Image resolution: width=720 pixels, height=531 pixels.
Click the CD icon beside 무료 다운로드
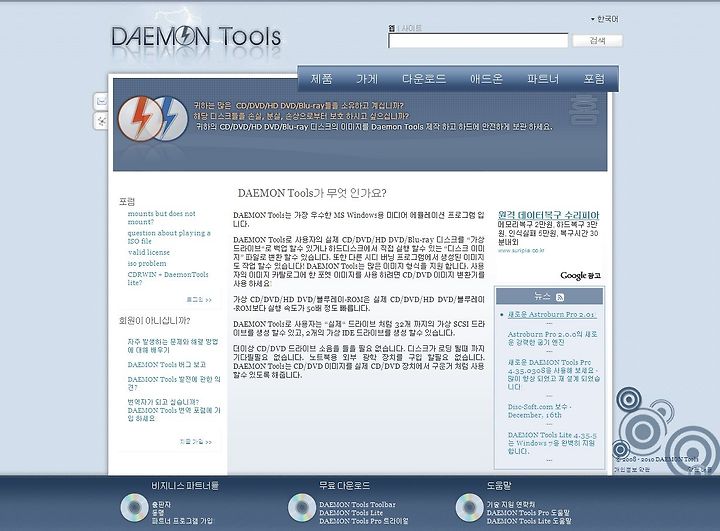[x=302, y=508]
